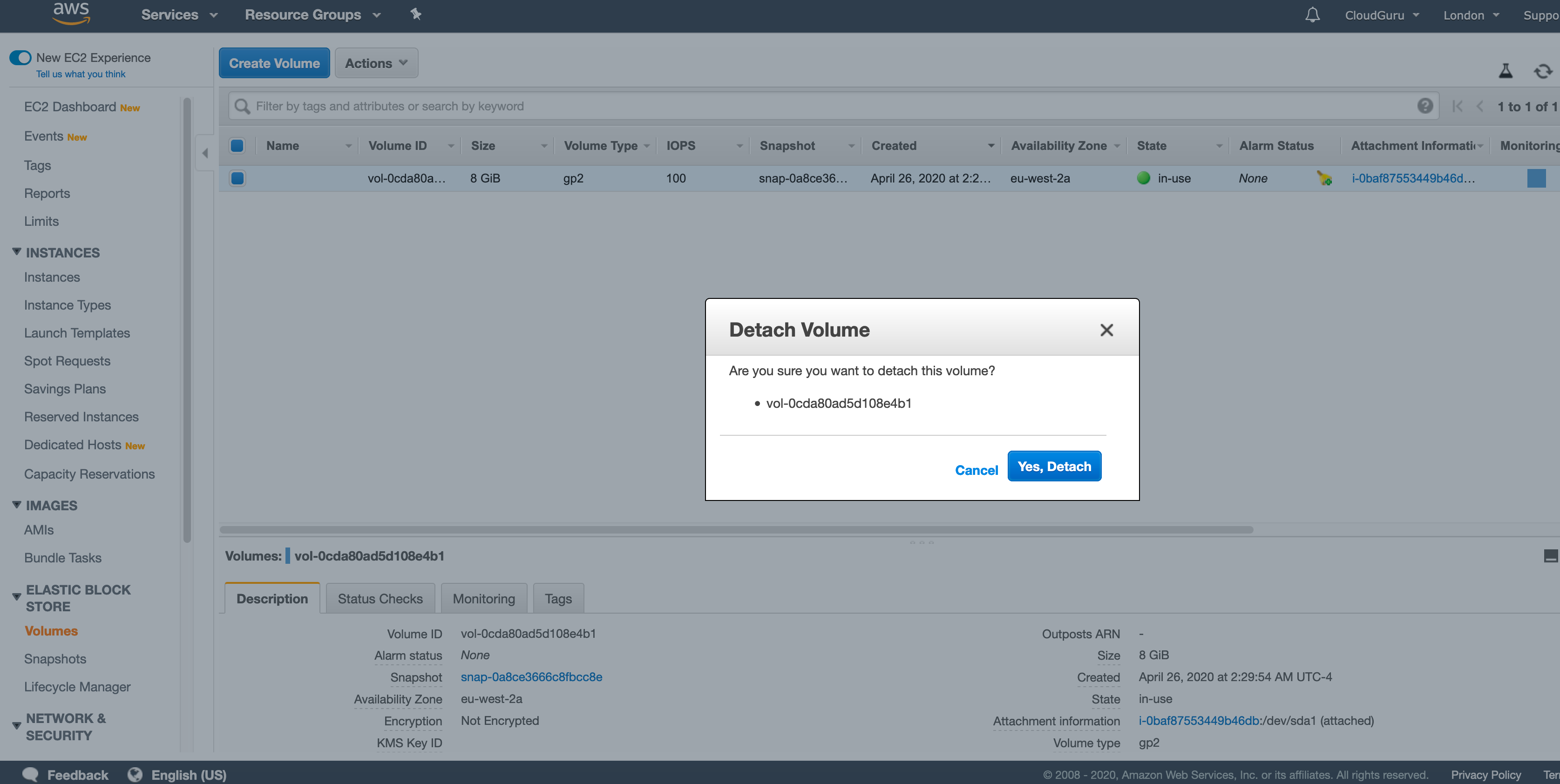1560x784 pixels.
Task: Click the pin shortcut icon in top bar
Action: [x=415, y=14]
